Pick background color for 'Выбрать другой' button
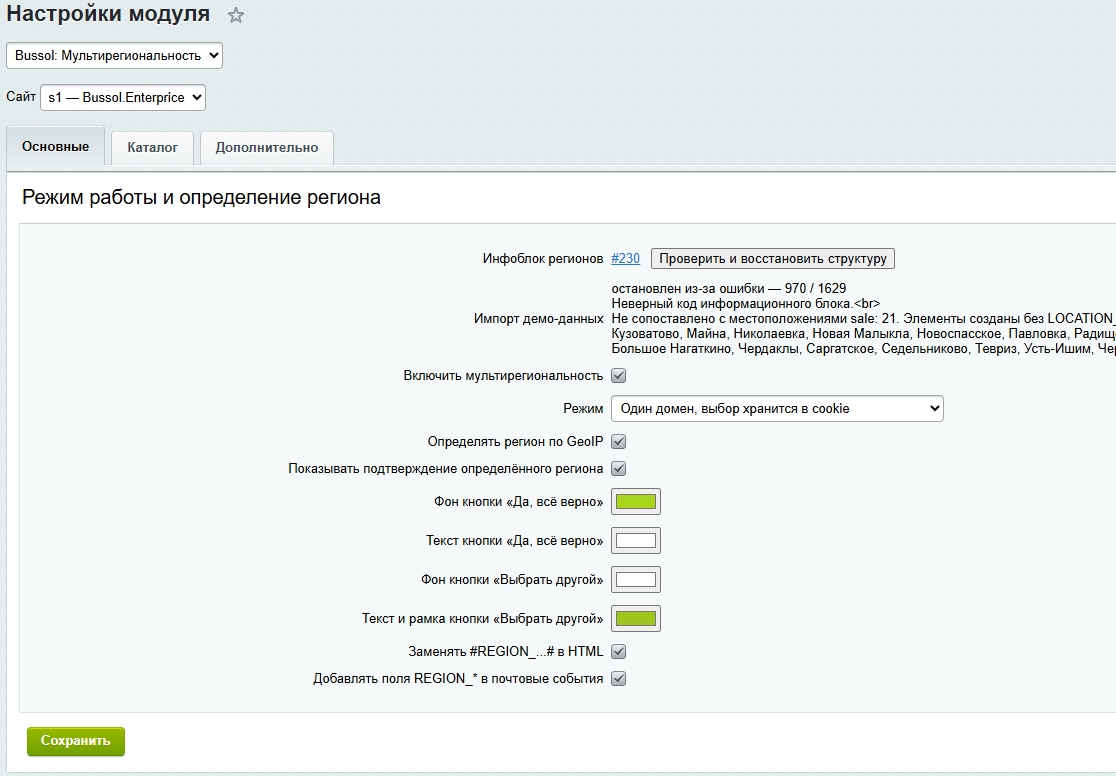The image size is (1116, 776). [x=636, y=580]
